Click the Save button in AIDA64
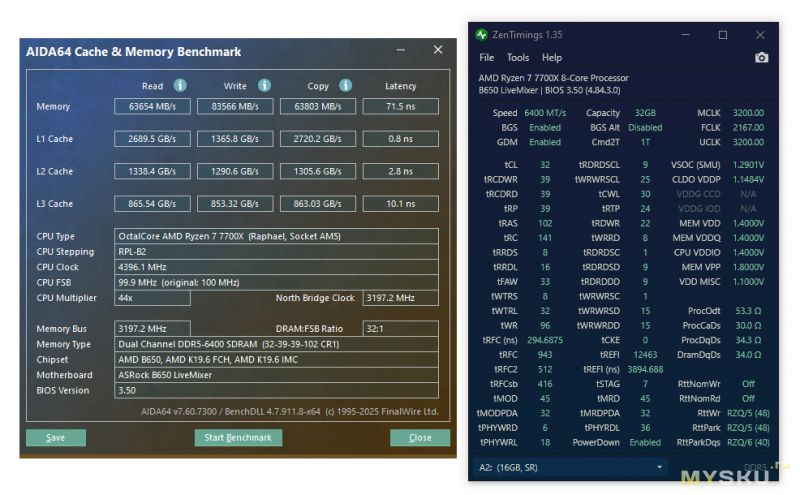This screenshot has height=495, width=800. tap(56, 438)
